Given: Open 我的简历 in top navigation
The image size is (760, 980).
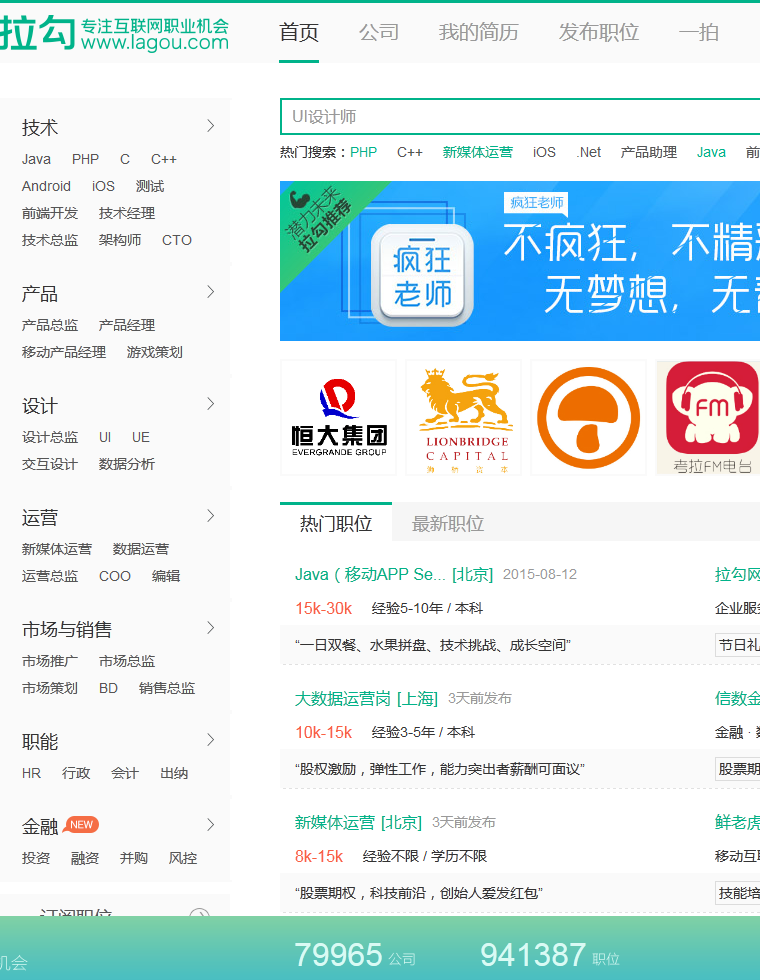Looking at the screenshot, I should click(x=479, y=32).
